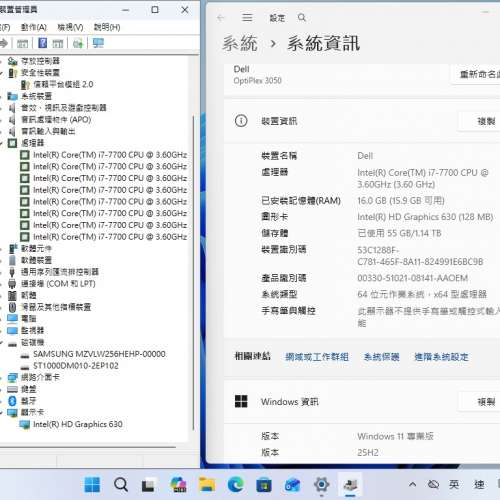Click the Forward arrow in Device Manager toolbar

pyautogui.click(x=4, y=43)
